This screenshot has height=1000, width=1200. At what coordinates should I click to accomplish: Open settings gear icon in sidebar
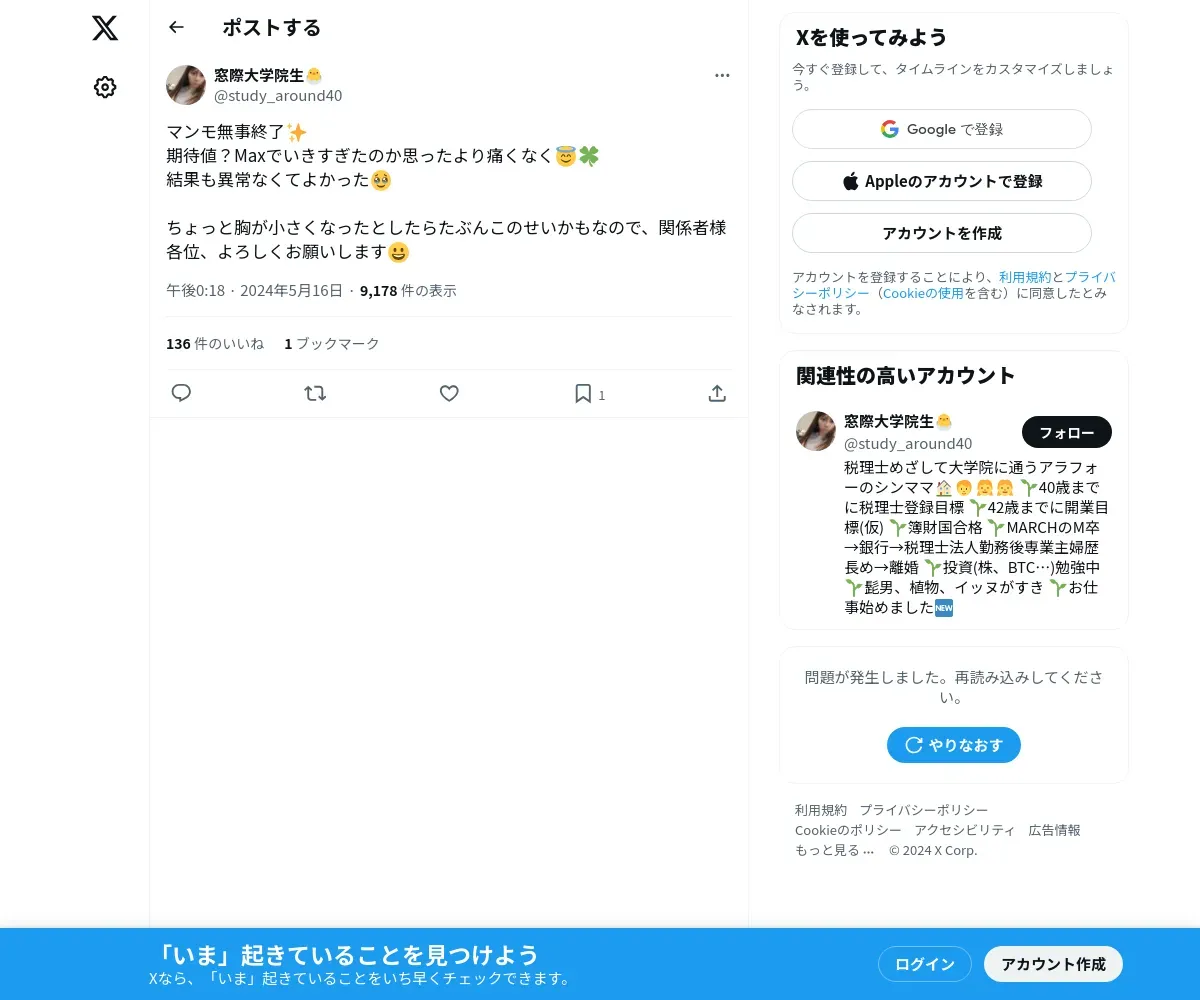pos(105,87)
